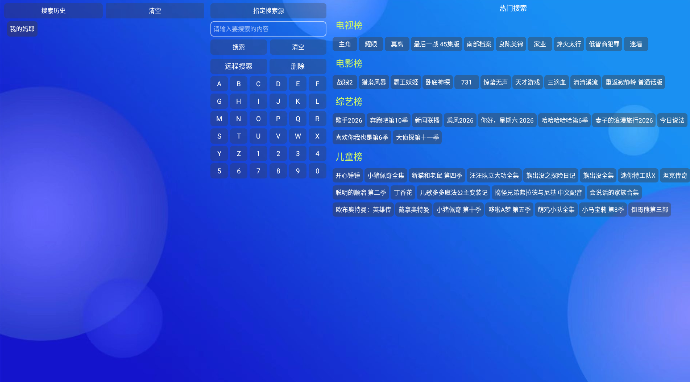
Task: Select 今日说法 tag in 综艺榜
Action: [672, 120]
